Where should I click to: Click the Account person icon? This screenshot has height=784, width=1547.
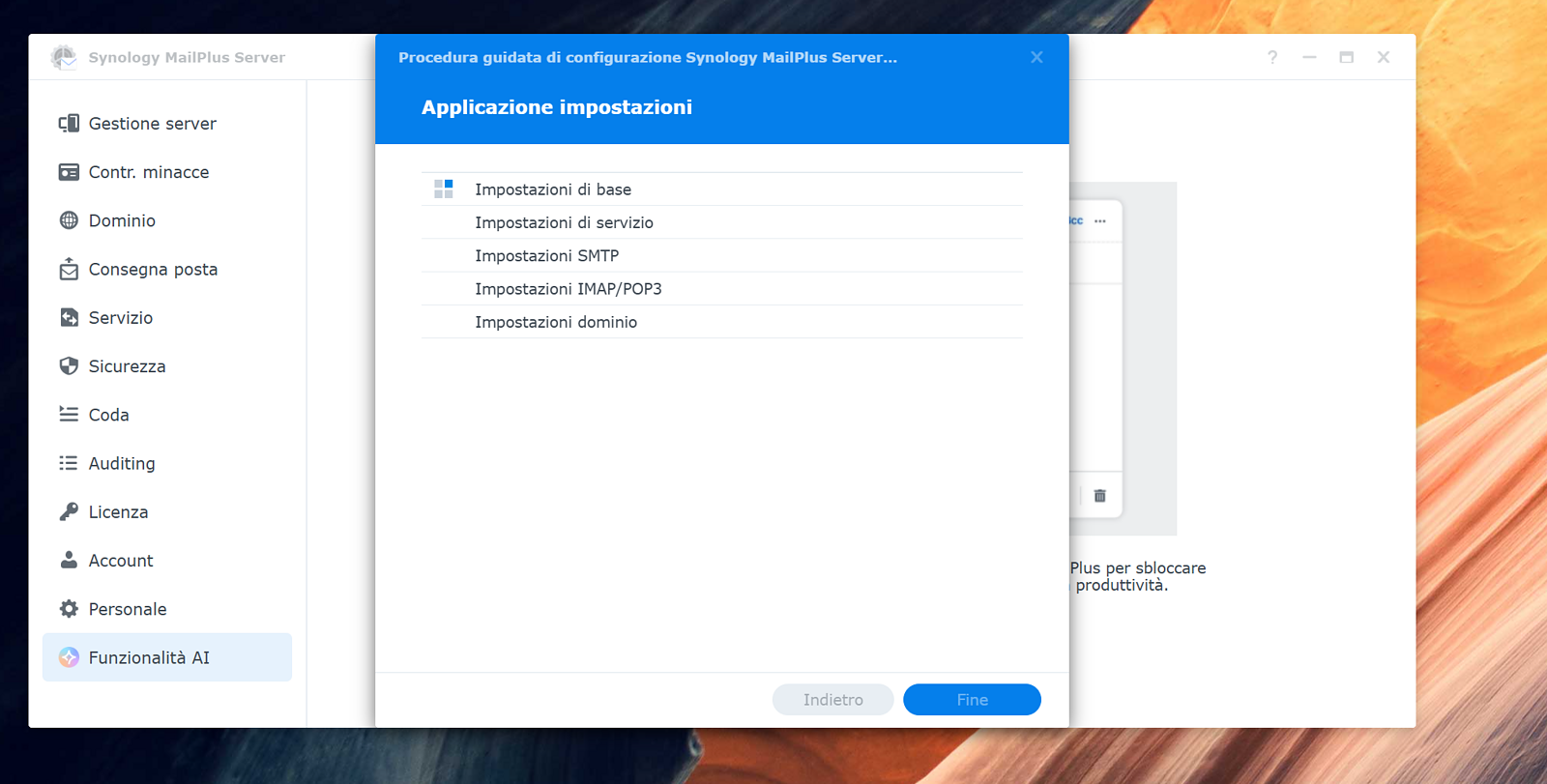coord(69,560)
